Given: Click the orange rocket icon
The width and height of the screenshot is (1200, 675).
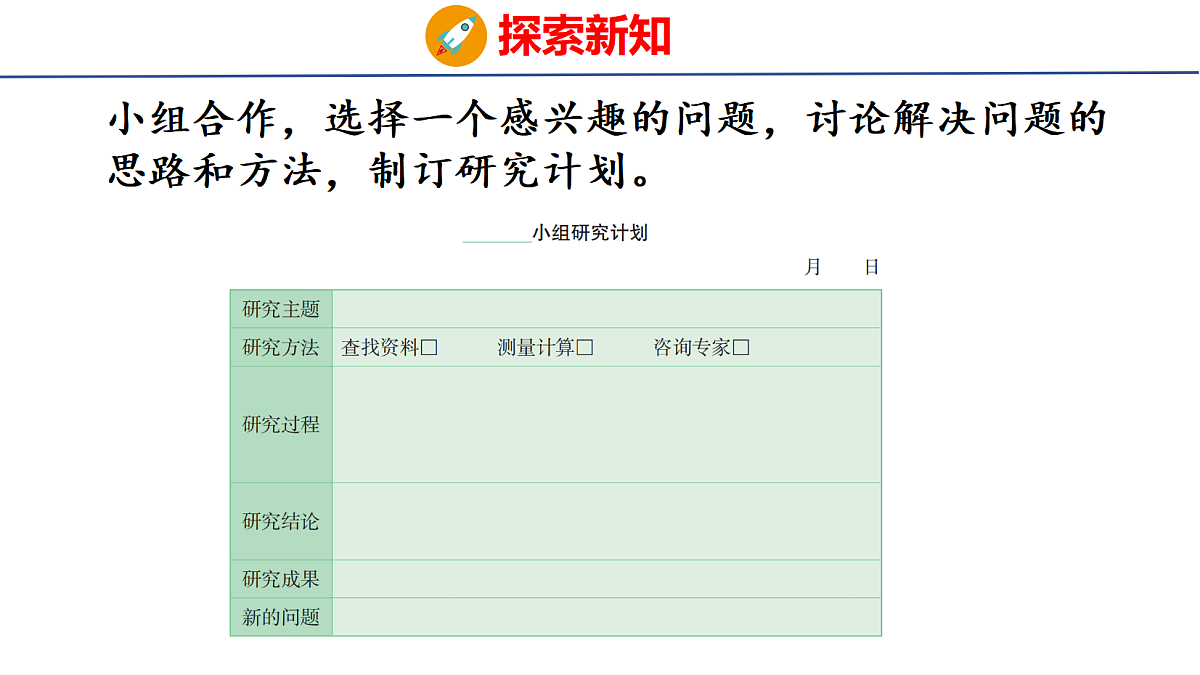Looking at the screenshot, I should pyautogui.click(x=457, y=36).
